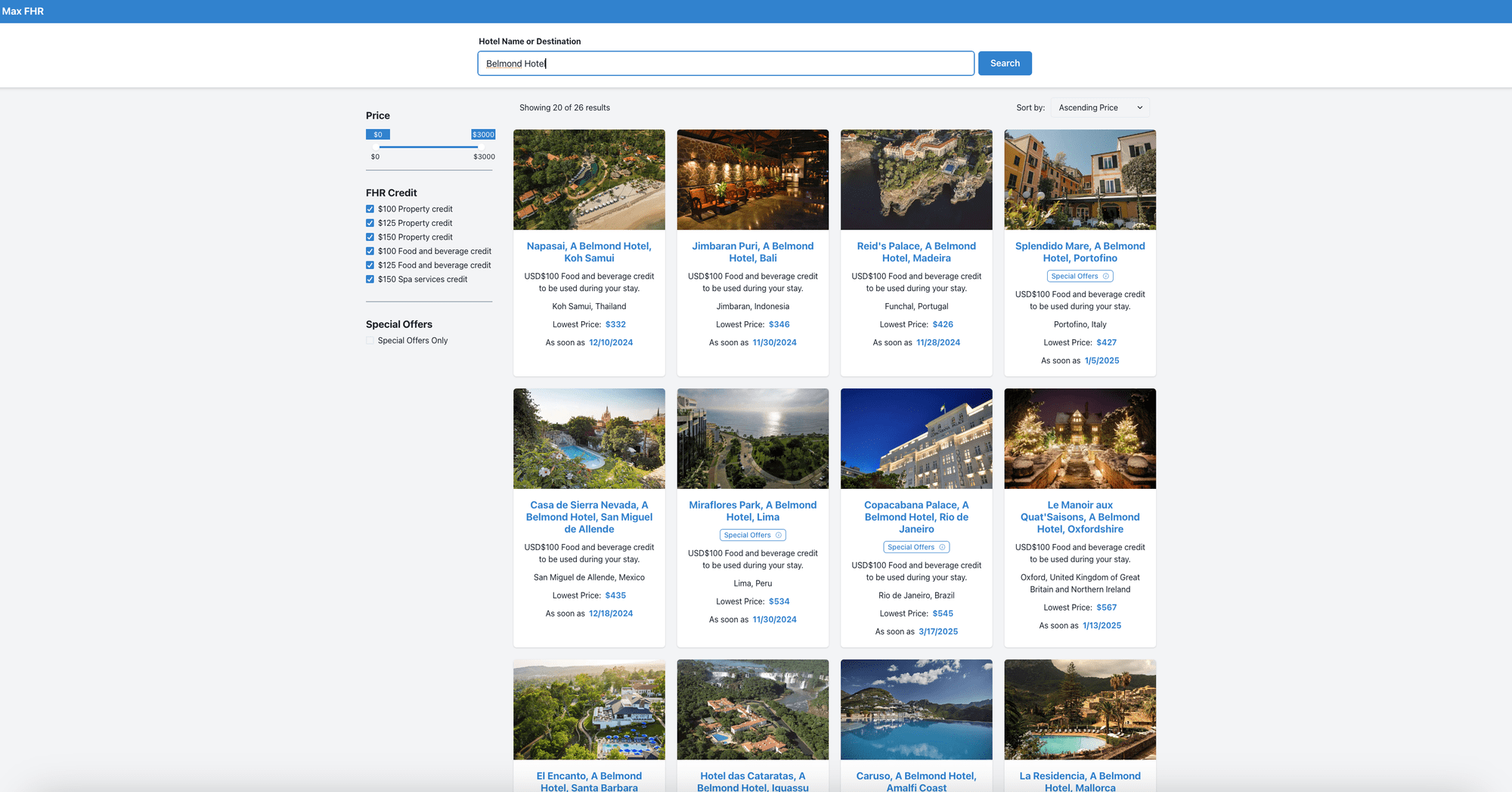1512x792 pixels.
Task: Click the Search button
Action: point(1005,63)
